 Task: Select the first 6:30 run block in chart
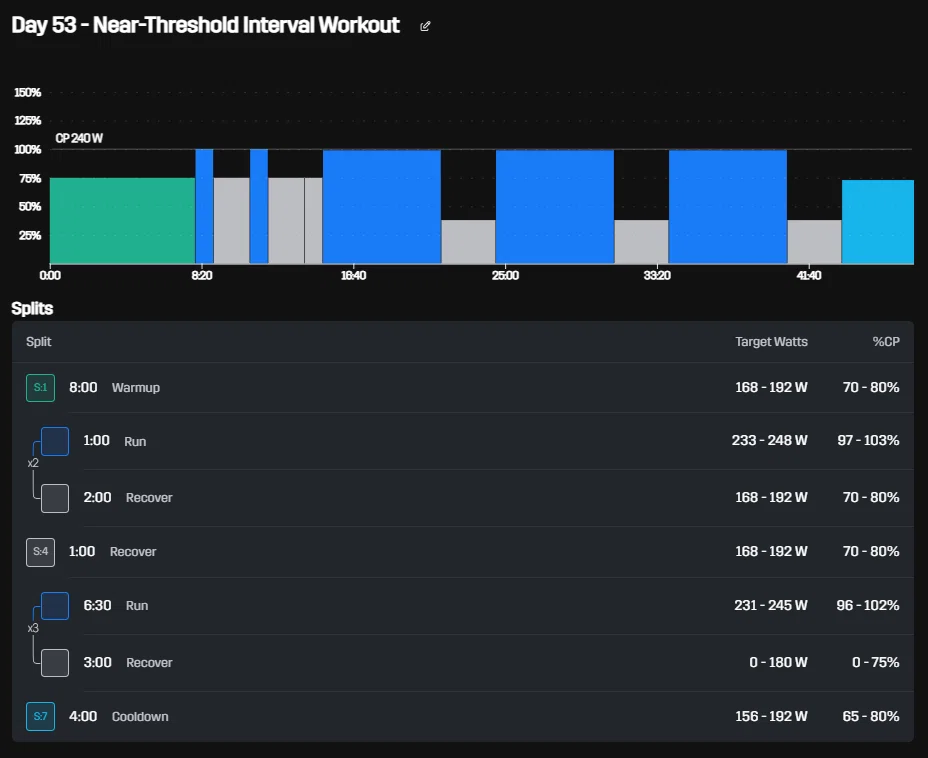click(x=382, y=207)
